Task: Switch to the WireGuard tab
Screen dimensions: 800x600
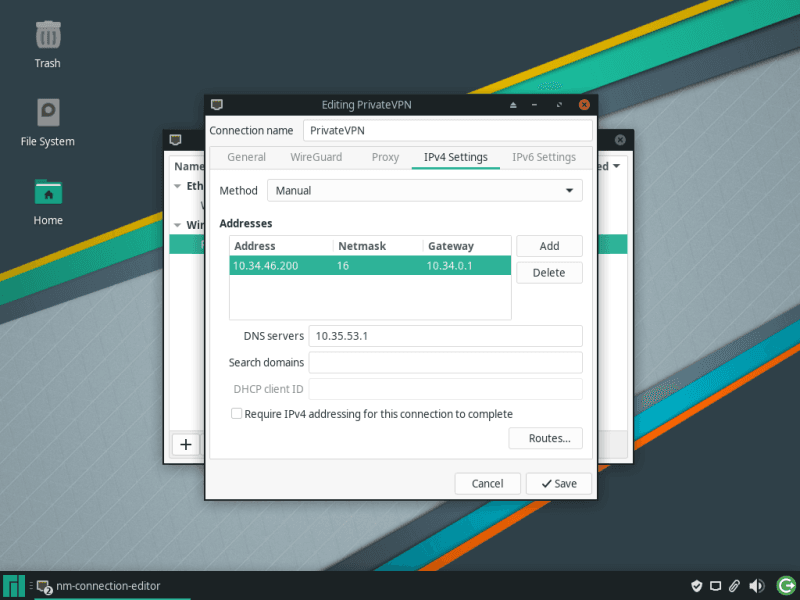Action: tap(316, 157)
